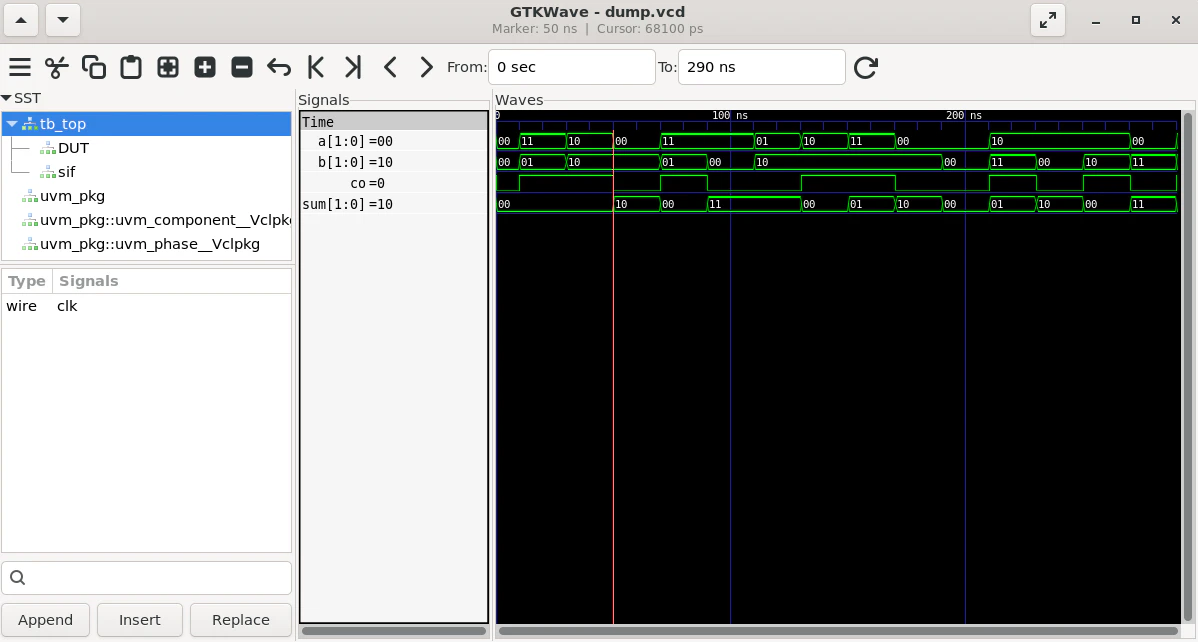Click the Cut scissors icon

(57, 67)
